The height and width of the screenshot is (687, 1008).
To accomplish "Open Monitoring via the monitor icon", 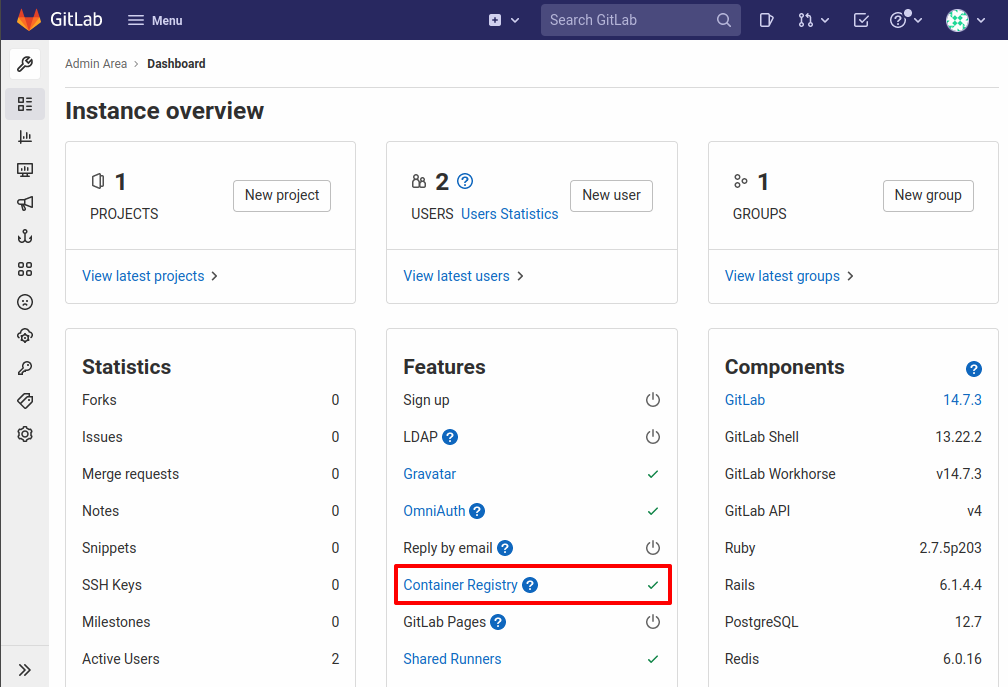I will (x=25, y=169).
